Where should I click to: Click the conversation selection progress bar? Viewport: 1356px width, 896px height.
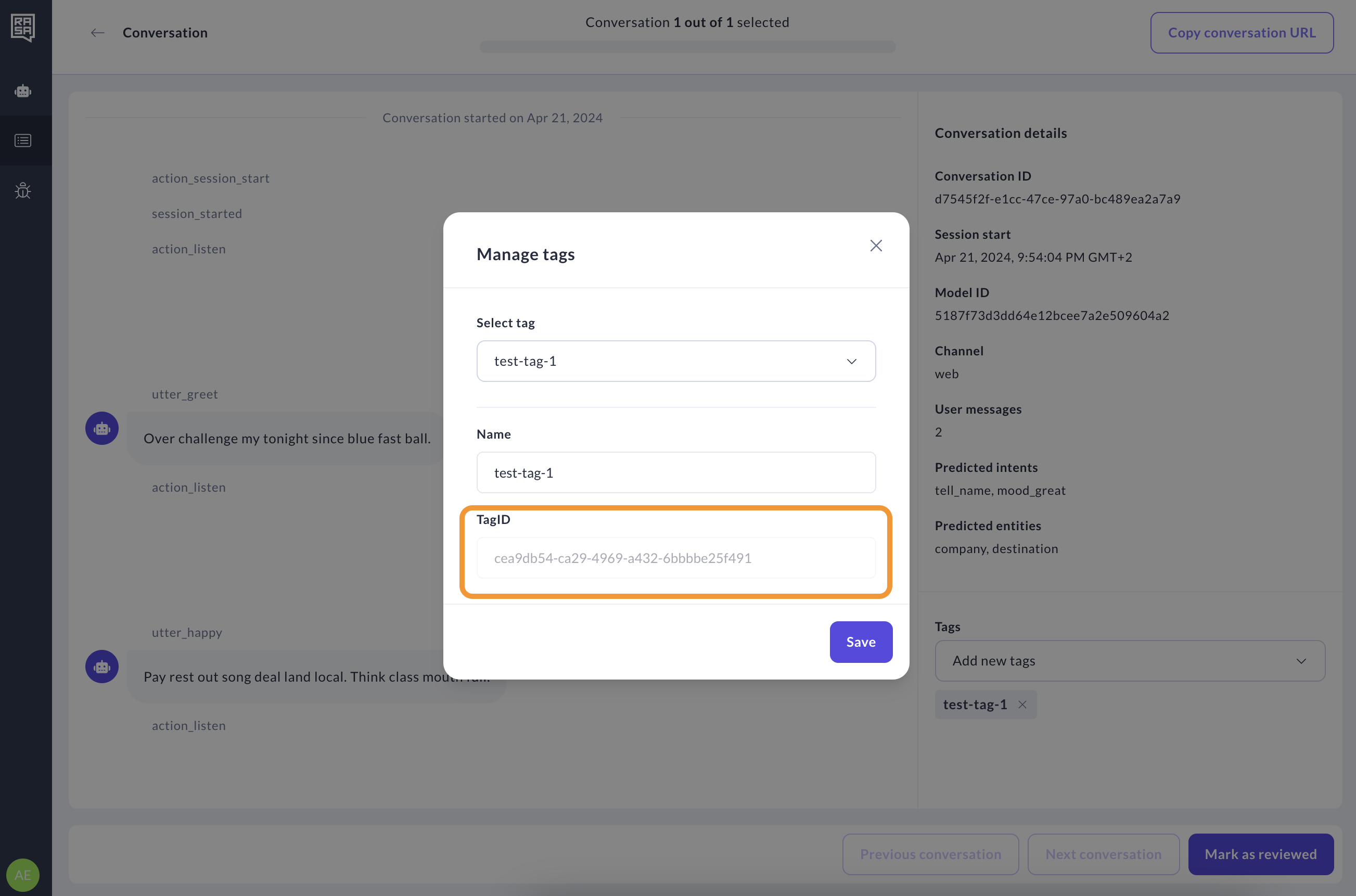coord(687,47)
